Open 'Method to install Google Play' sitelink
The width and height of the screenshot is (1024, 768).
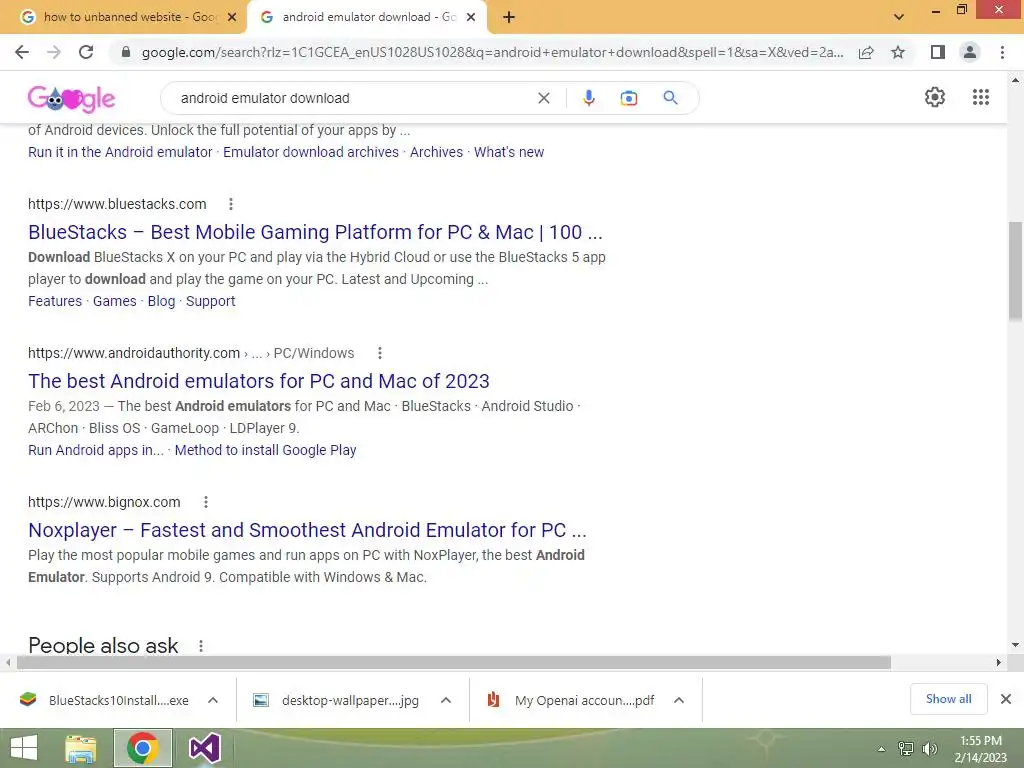tap(265, 450)
